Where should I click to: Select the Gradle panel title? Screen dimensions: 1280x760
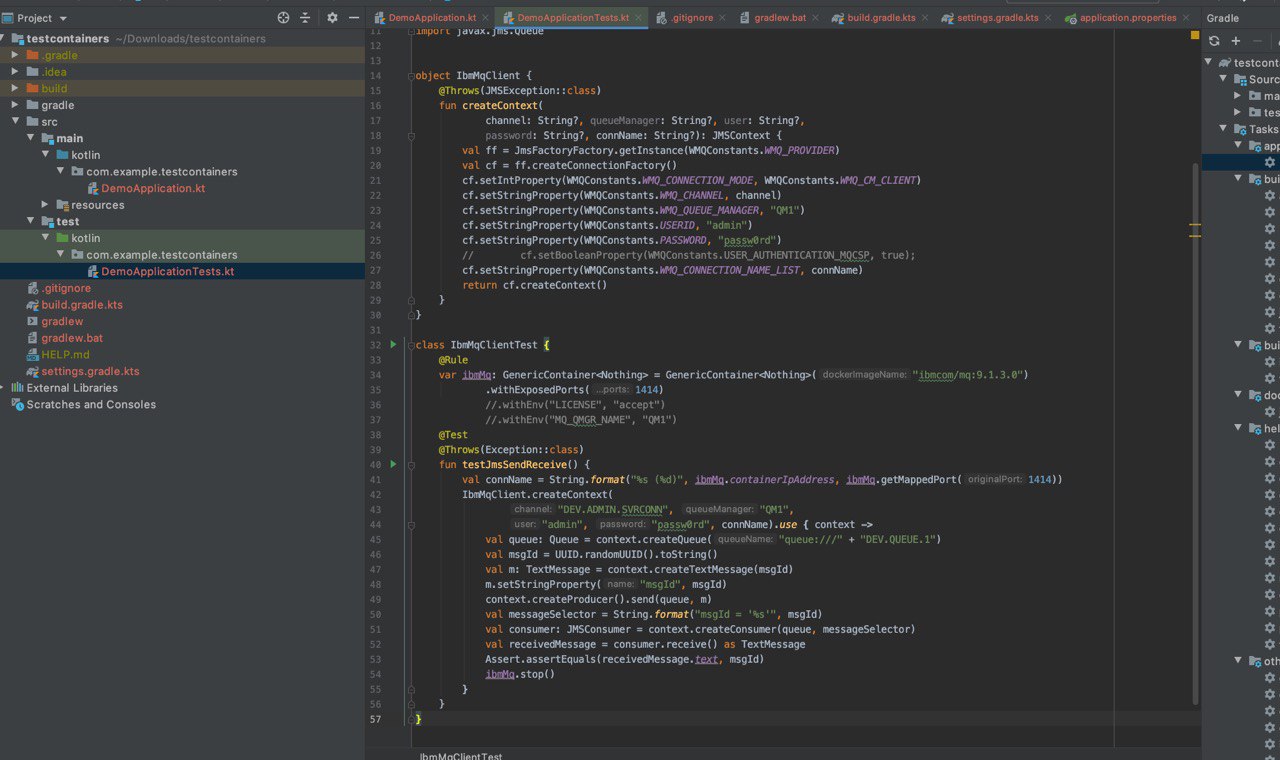1222,18
